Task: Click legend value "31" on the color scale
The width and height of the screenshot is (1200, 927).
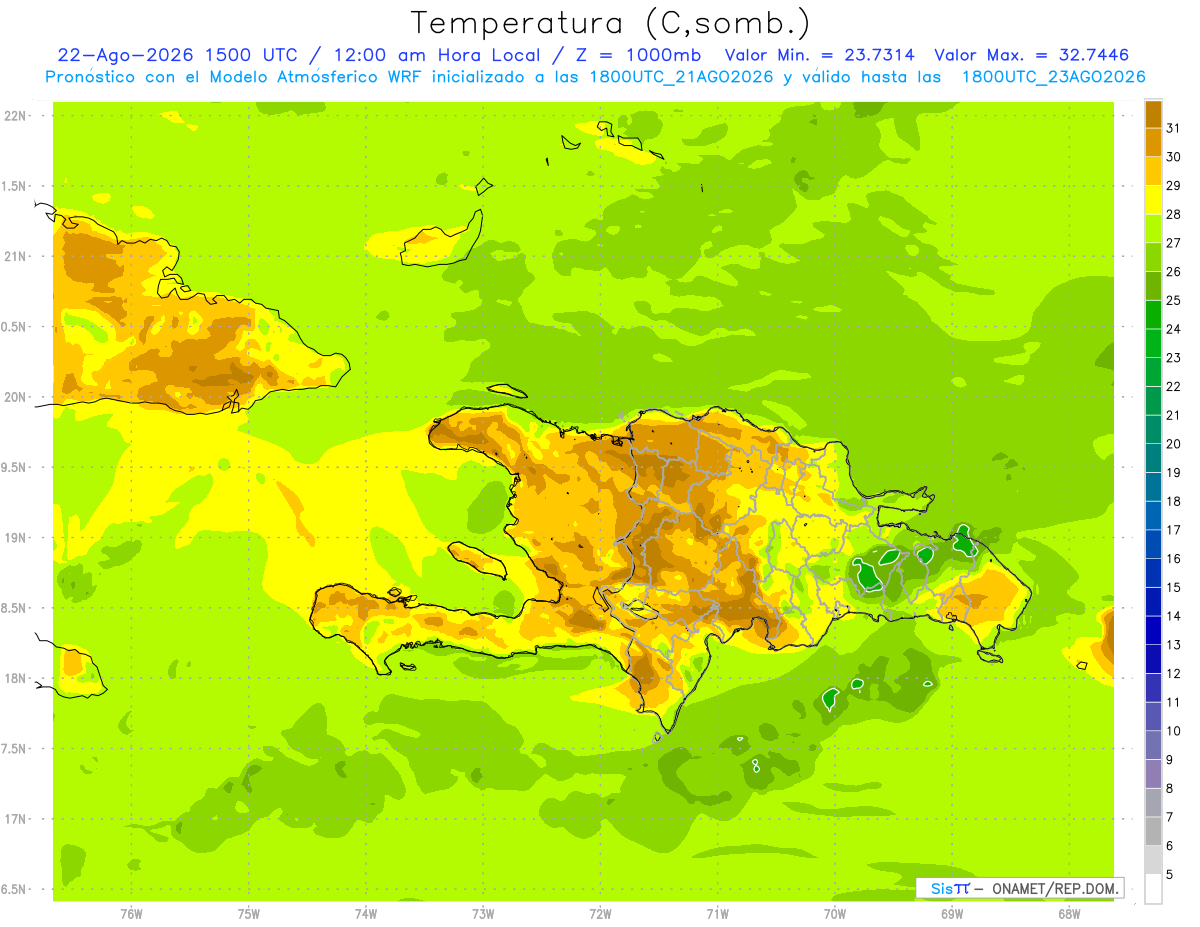Action: pyautogui.click(x=1173, y=128)
